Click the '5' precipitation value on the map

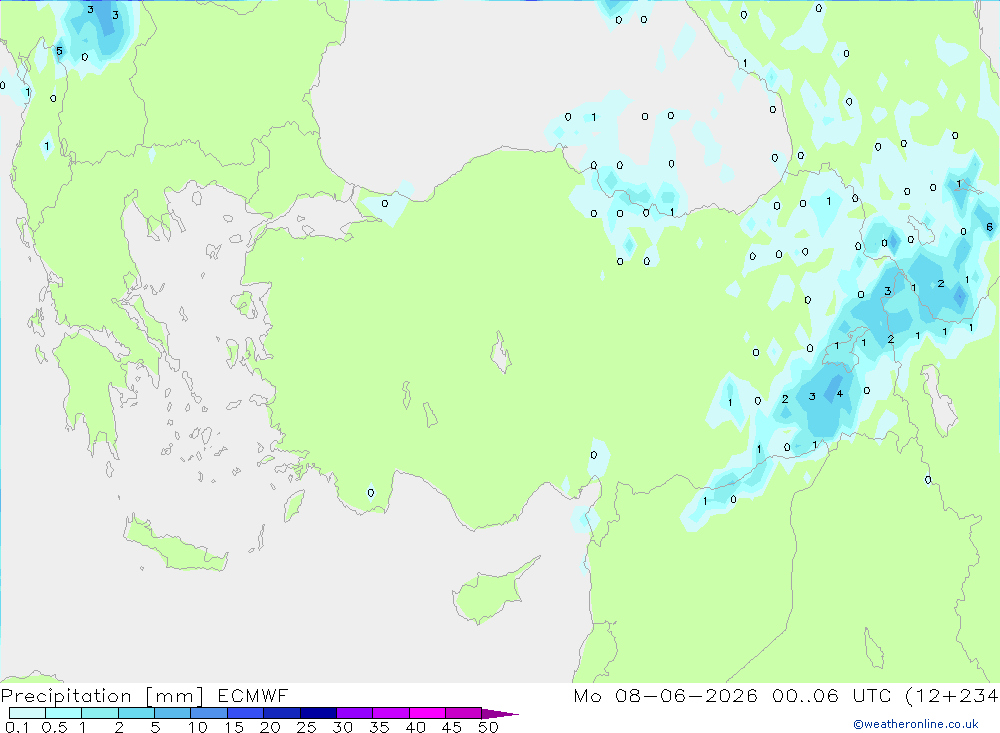coord(59,51)
